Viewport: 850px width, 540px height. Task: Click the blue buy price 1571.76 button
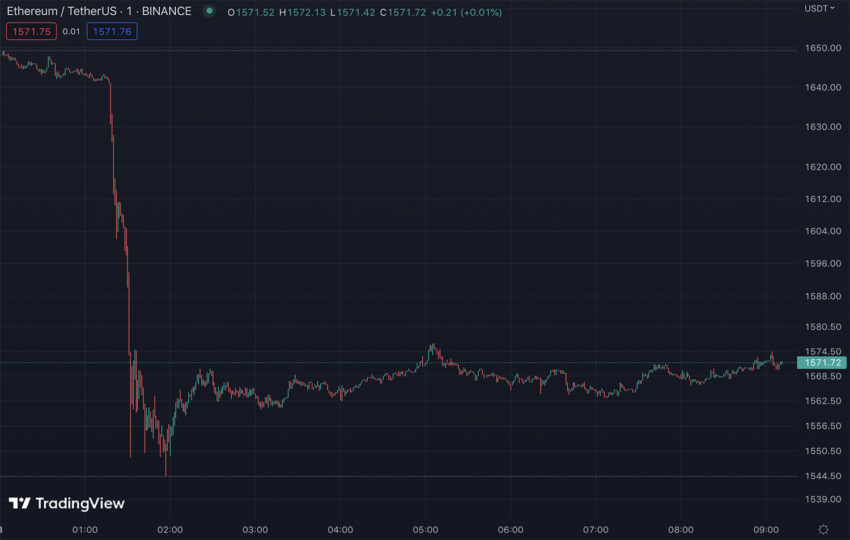[x=112, y=31]
